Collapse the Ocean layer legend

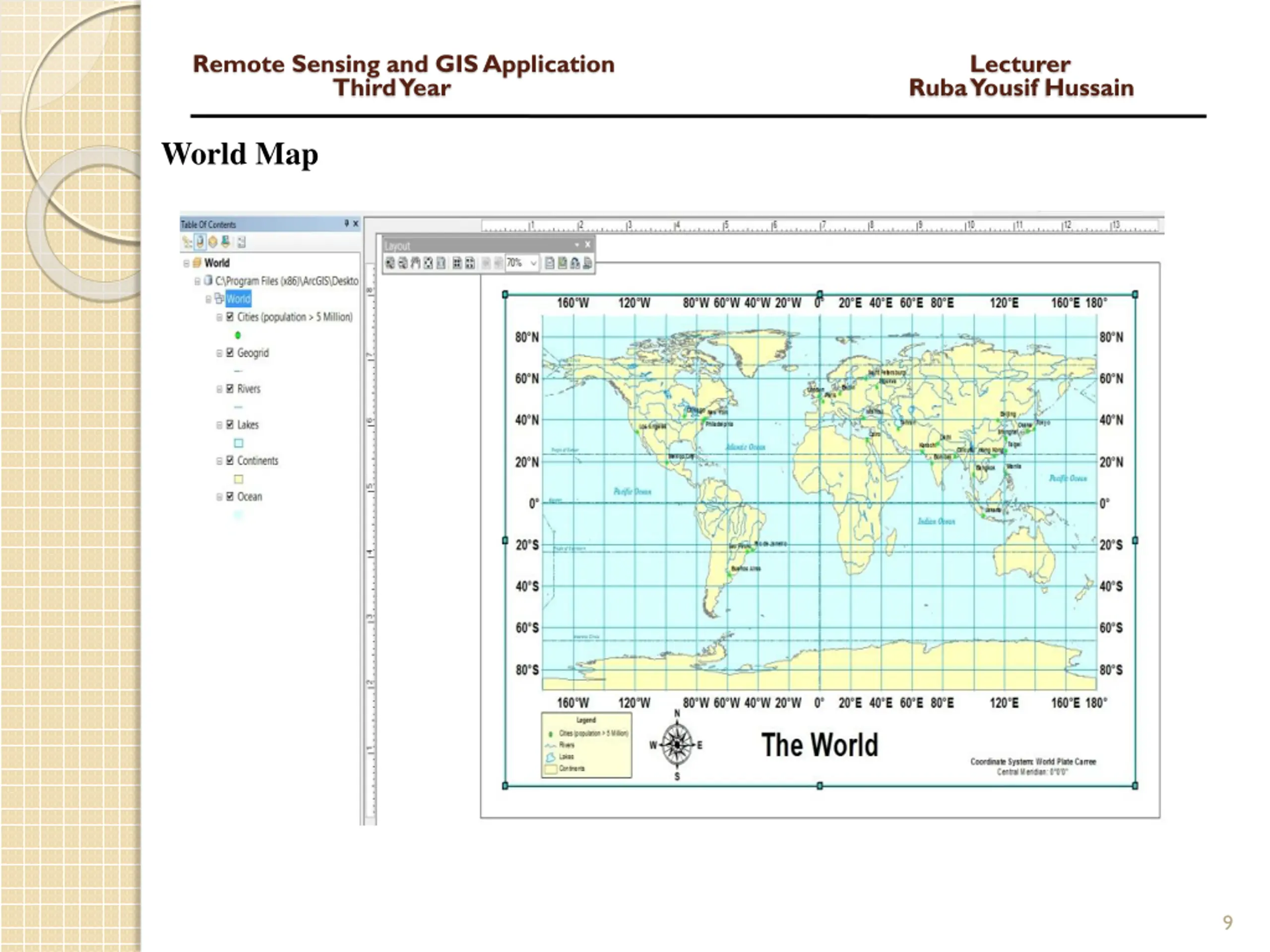tap(219, 497)
